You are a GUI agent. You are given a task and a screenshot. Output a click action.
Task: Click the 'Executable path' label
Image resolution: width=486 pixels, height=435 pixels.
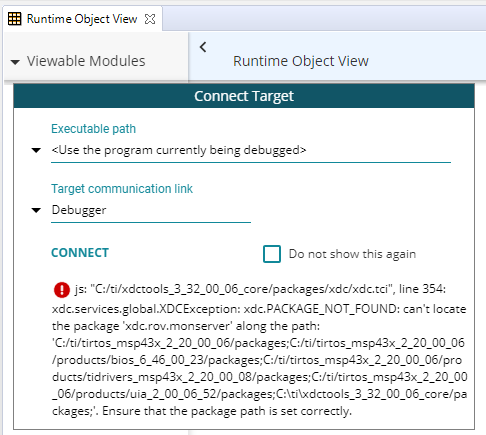(93, 129)
